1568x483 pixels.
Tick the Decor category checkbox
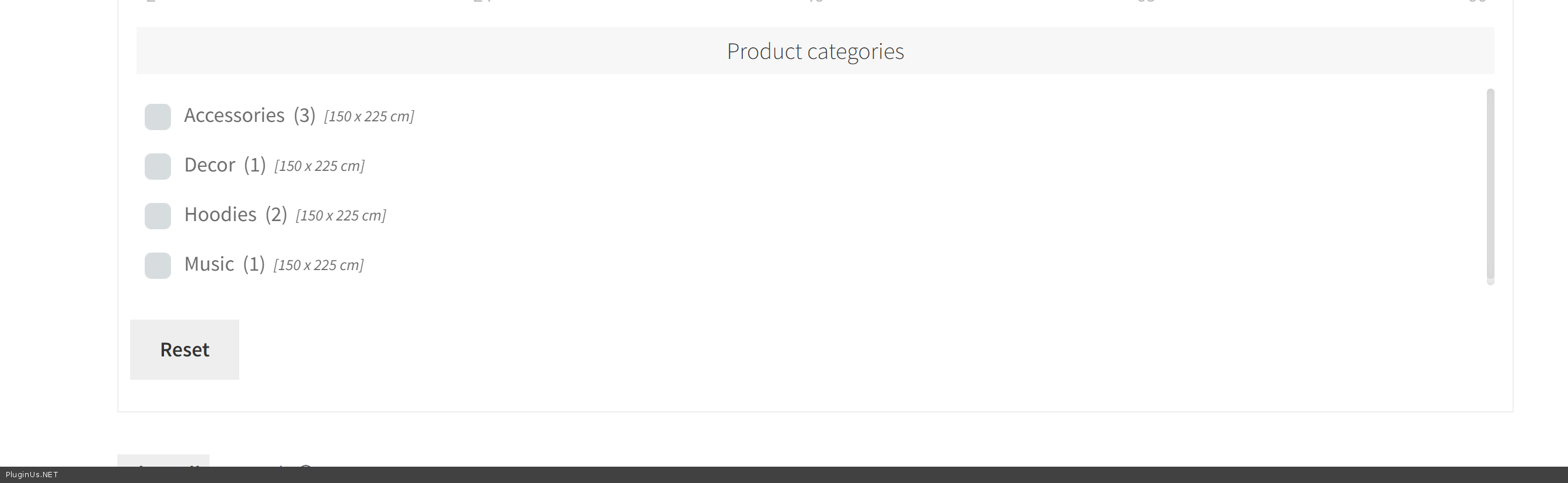point(158,167)
